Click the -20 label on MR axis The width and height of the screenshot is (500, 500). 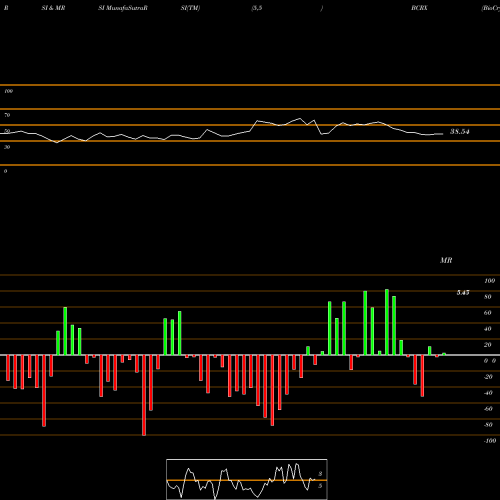(x=488, y=377)
